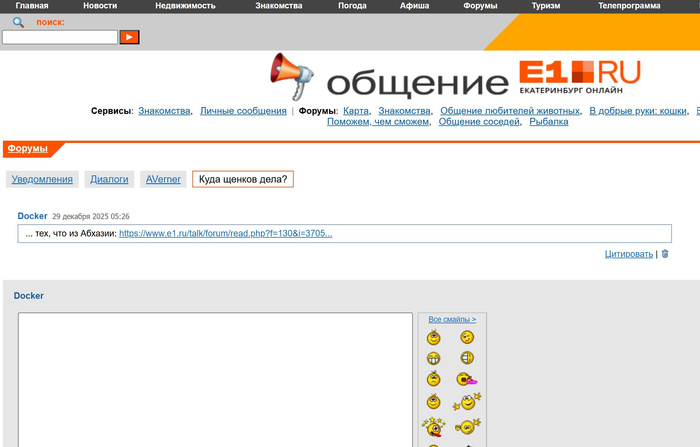Click the orange Форумы header button

tap(27, 149)
